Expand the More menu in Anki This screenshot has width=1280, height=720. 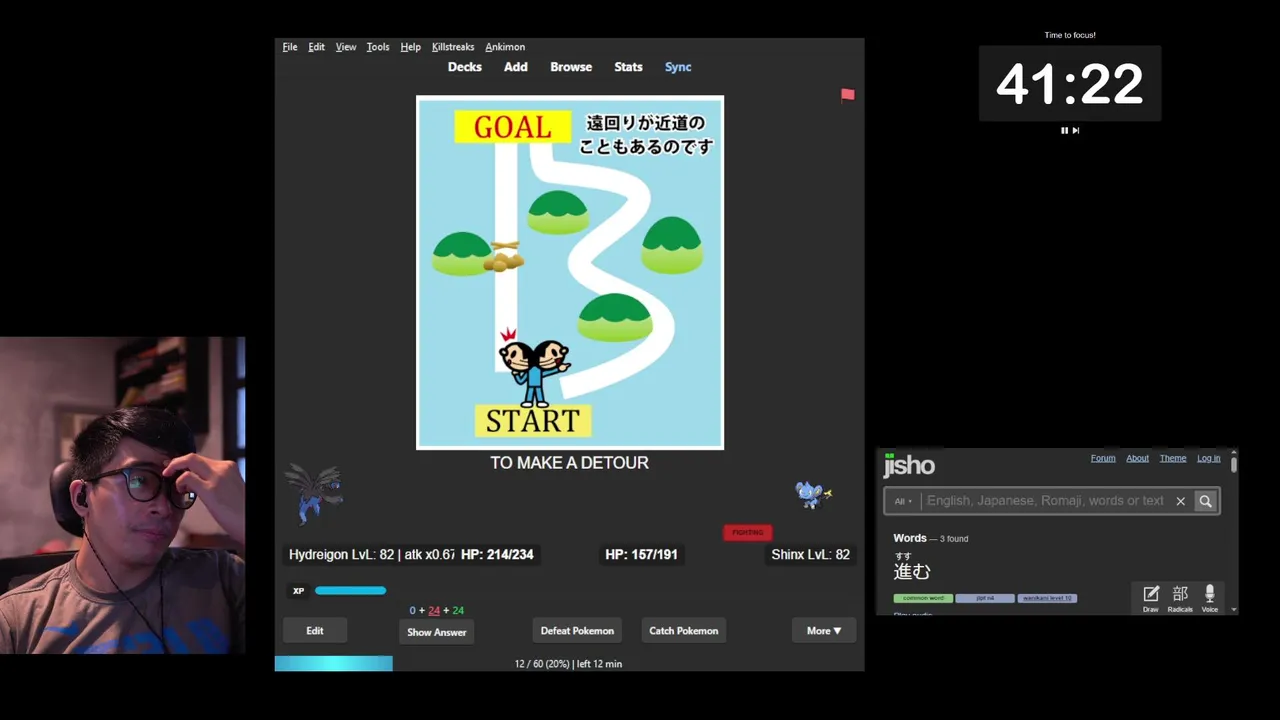point(824,630)
